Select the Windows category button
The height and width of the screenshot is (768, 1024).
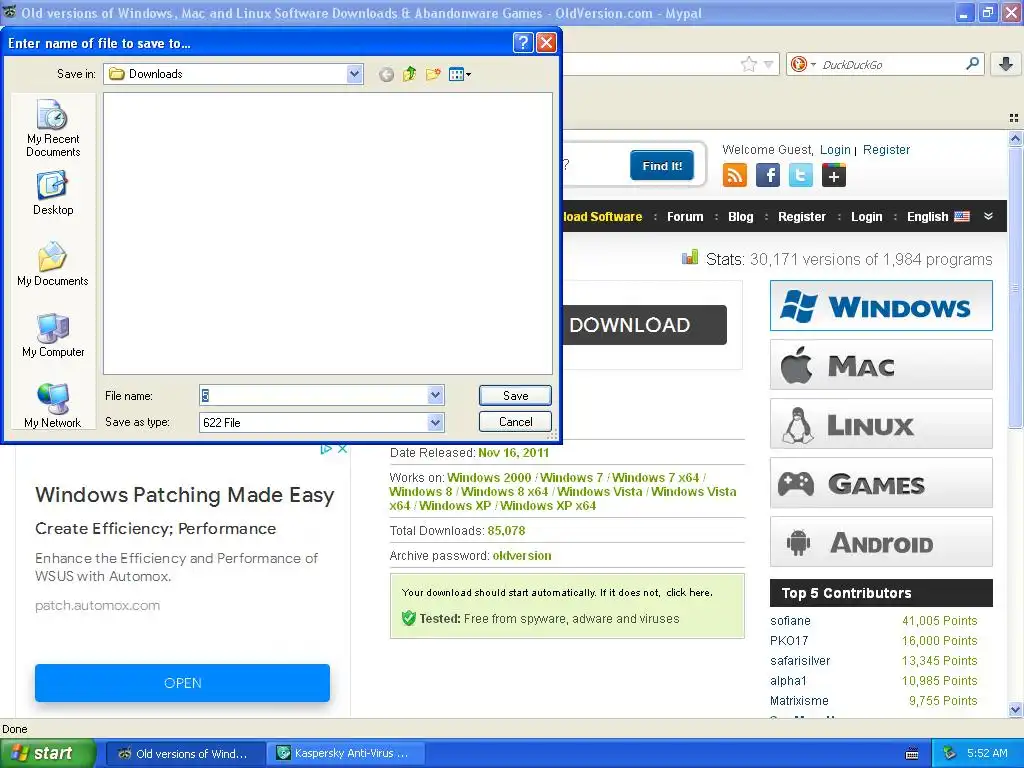pos(881,306)
